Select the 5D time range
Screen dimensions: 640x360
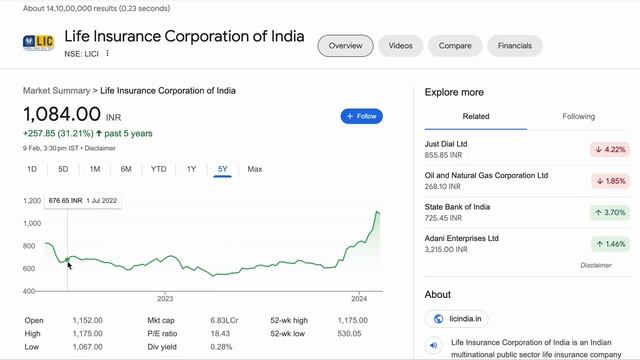pyautogui.click(x=63, y=169)
